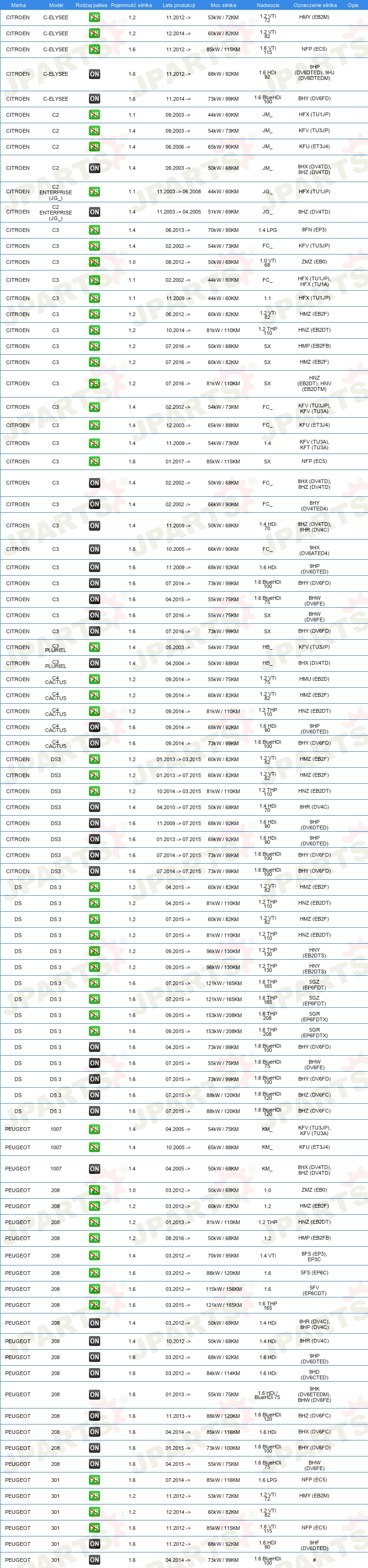This screenshot has height=1568, width=368.
Task: Click ON icon in Peugeot 301 9HF (DV6DTED) row
Action: (95, 1544)
